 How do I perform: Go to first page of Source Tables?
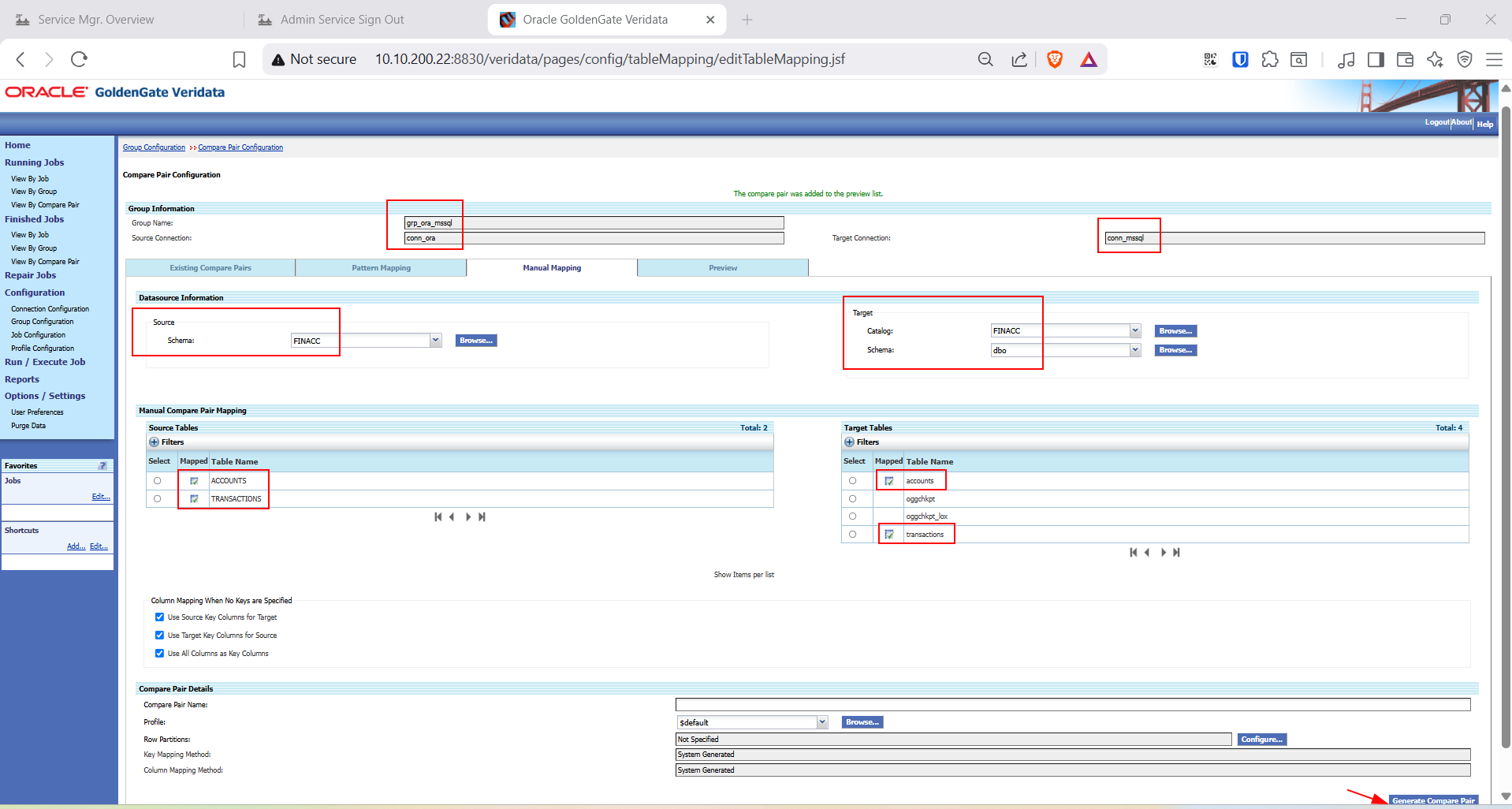438,517
